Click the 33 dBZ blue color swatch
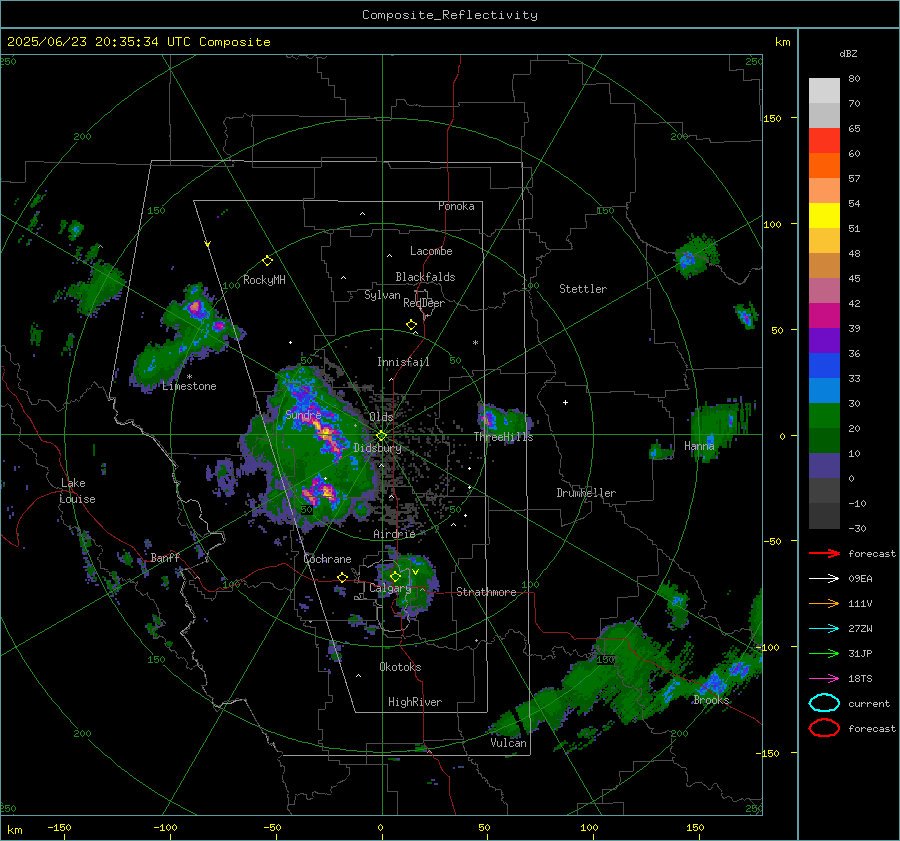The image size is (900, 841). point(824,366)
